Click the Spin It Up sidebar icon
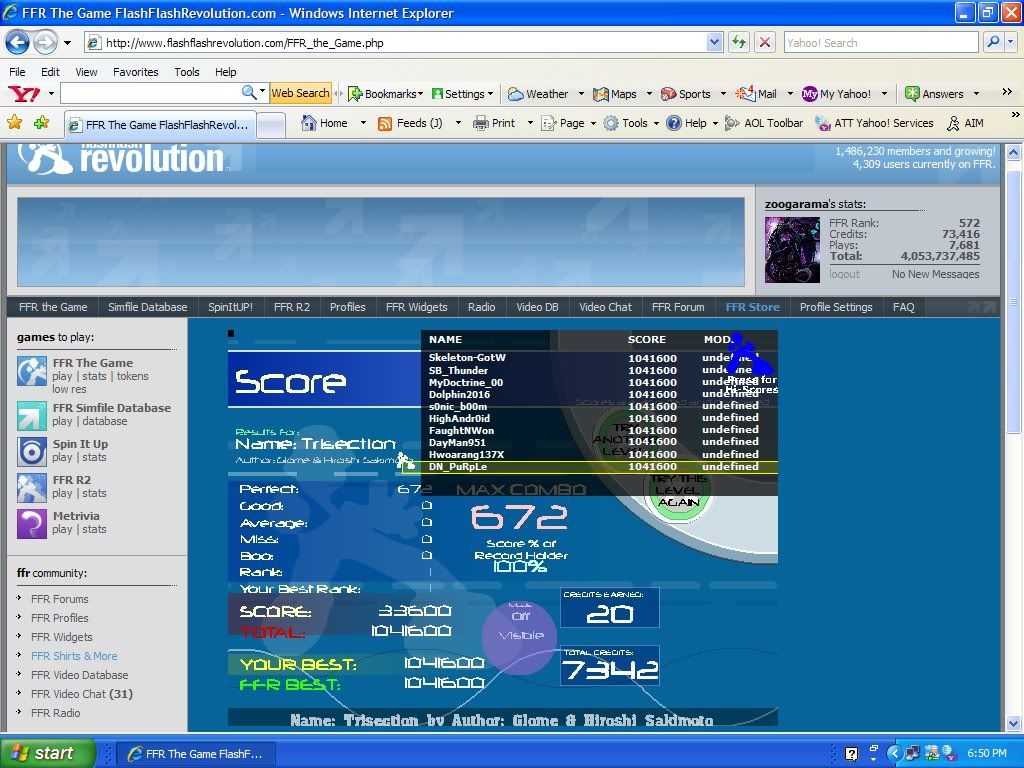Image resolution: width=1024 pixels, height=768 pixels. pos(31,451)
